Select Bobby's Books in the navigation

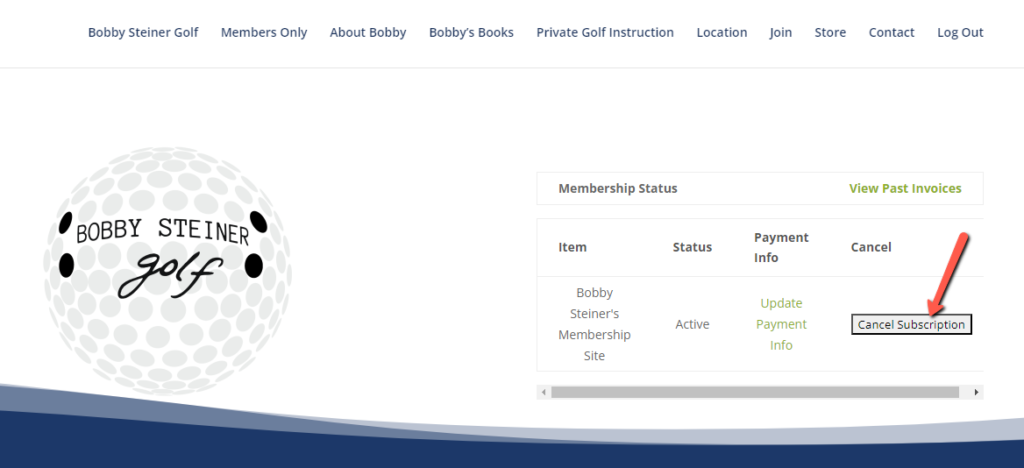[x=471, y=32]
